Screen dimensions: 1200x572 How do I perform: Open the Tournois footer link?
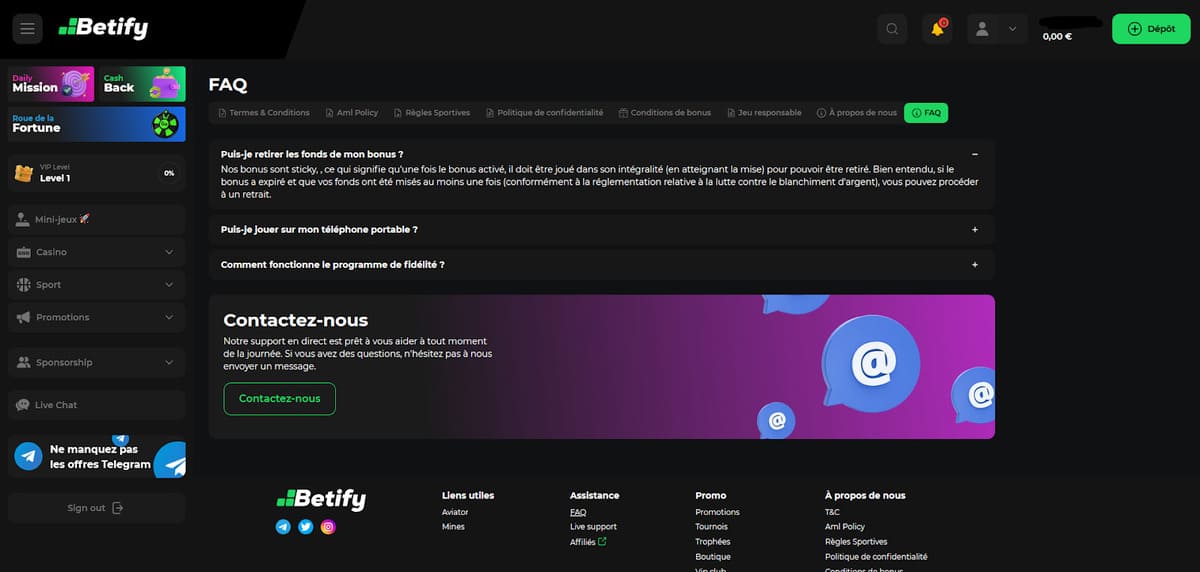point(712,526)
